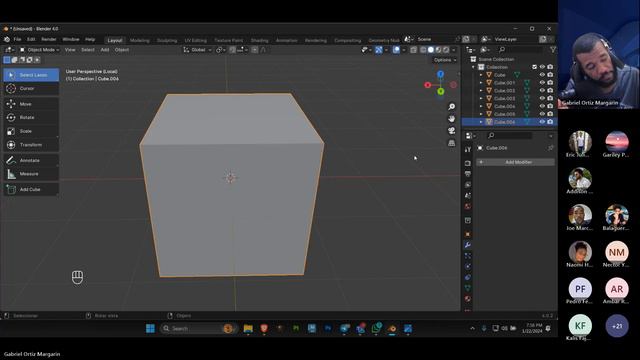This screenshot has width=640, height=360.
Task: Click the taskbar Search box
Action: [198, 329]
